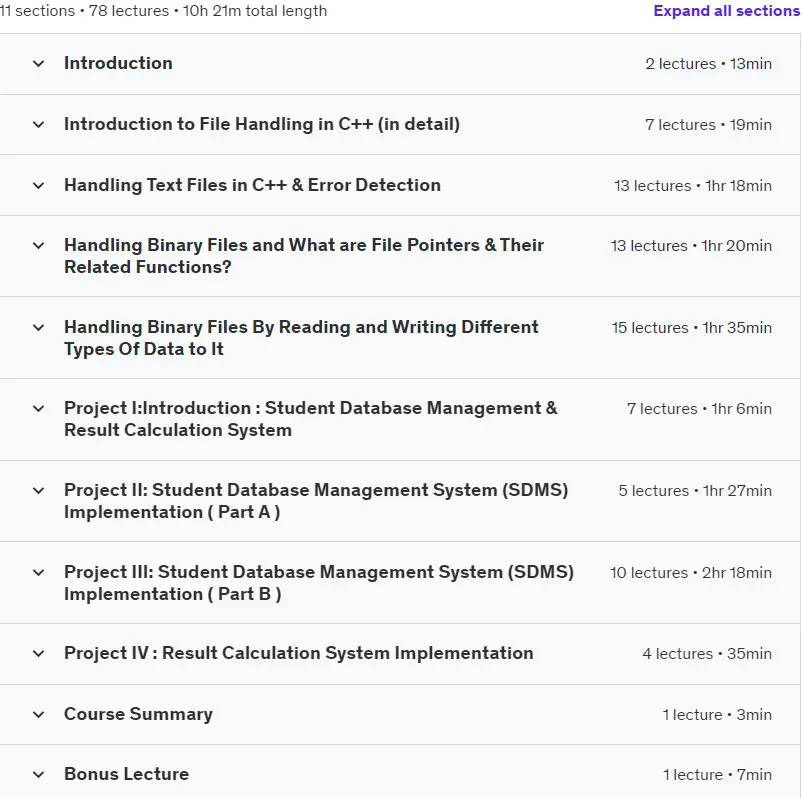
Task: Expand the Bonus Lecture chevron
Action: pos(38,774)
